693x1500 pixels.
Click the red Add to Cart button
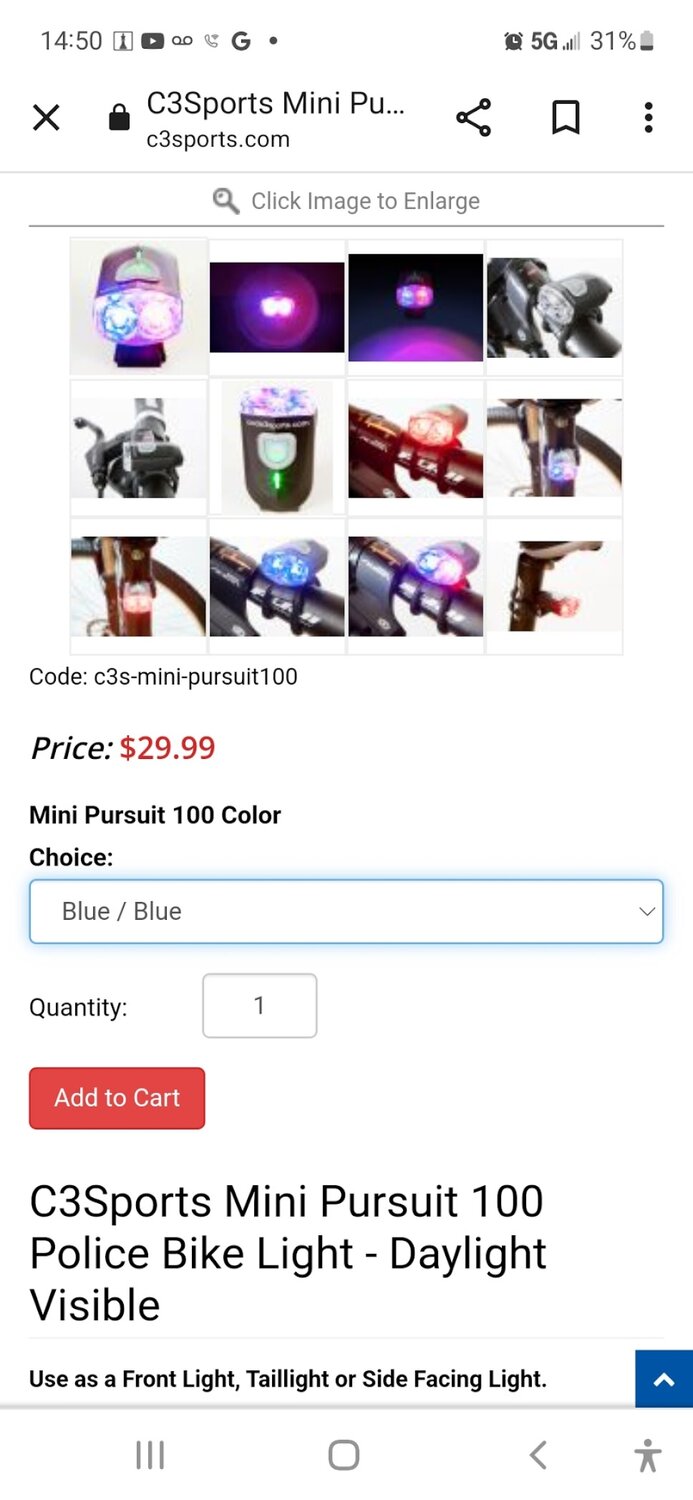pos(117,1098)
